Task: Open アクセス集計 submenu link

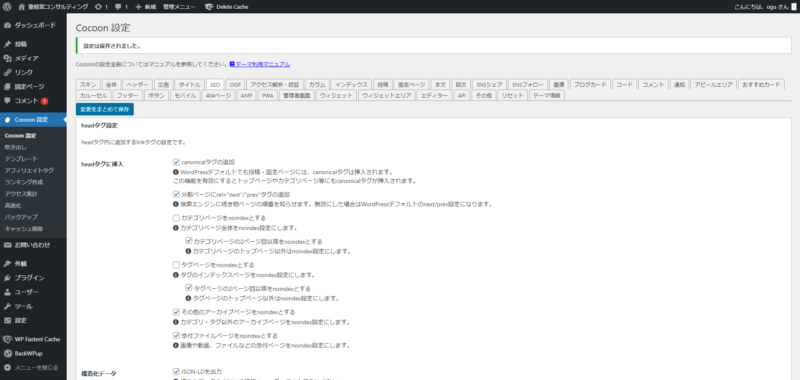Action: tap(21, 194)
